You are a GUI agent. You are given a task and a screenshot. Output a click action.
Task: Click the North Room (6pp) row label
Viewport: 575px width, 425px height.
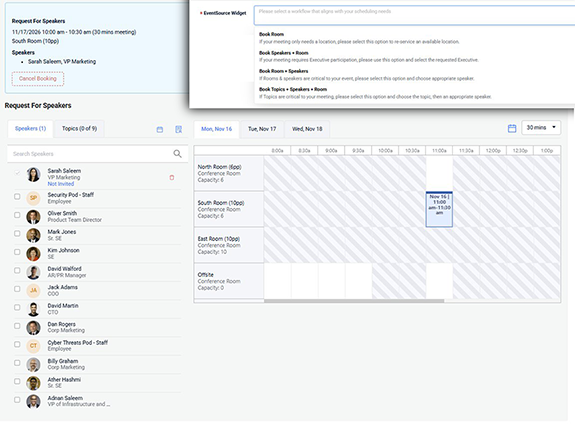tap(229, 173)
